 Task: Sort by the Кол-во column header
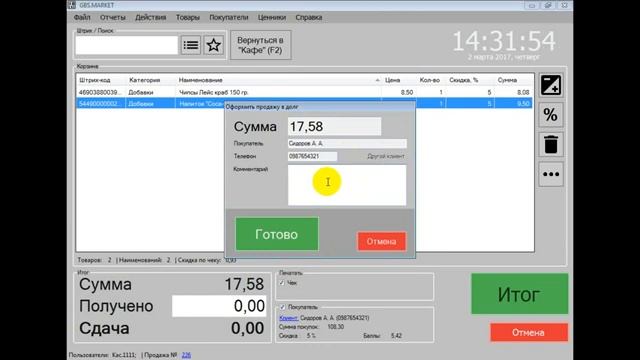429,80
